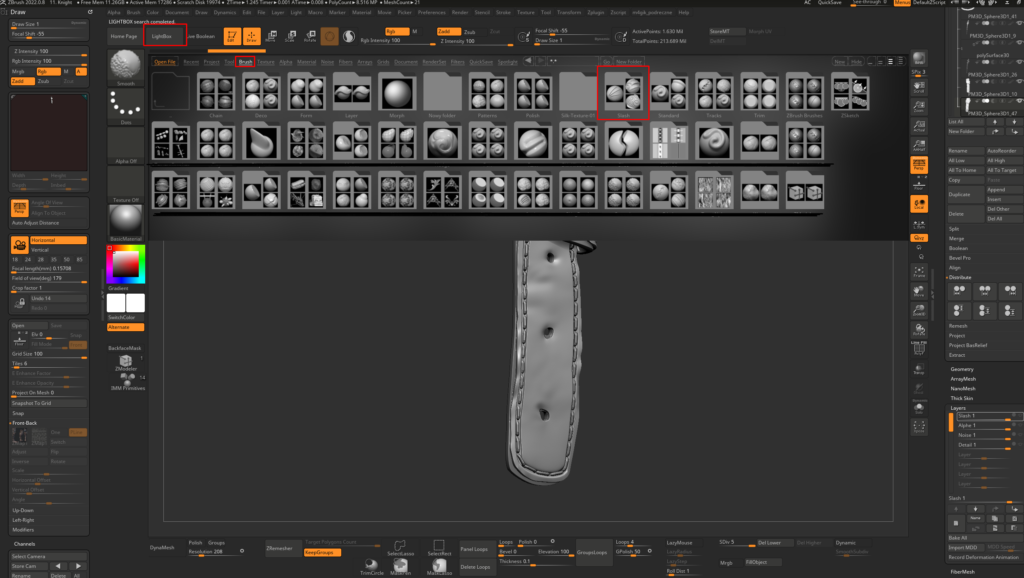This screenshot has width=1024, height=578.
Task: Toggle the M channel button in top shelf
Action: [415, 31]
